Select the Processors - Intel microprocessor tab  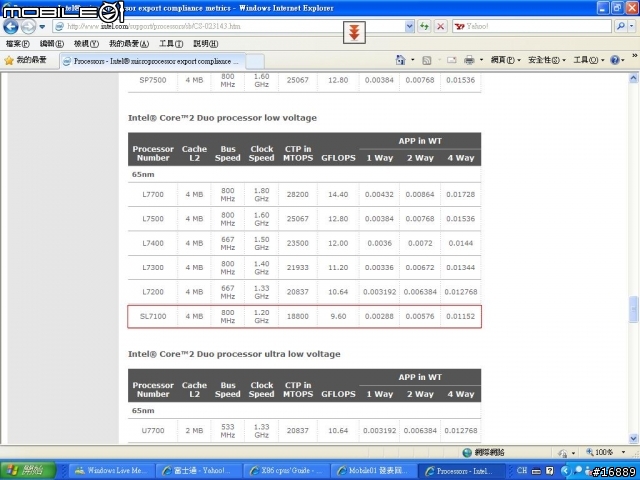coord(153,61)
